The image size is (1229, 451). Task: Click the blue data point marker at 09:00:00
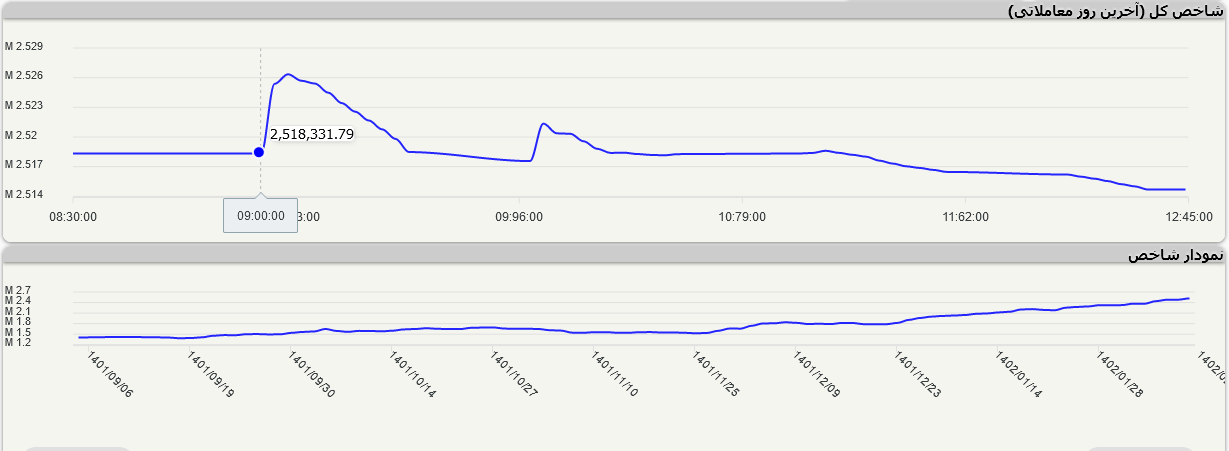point(259,152)
